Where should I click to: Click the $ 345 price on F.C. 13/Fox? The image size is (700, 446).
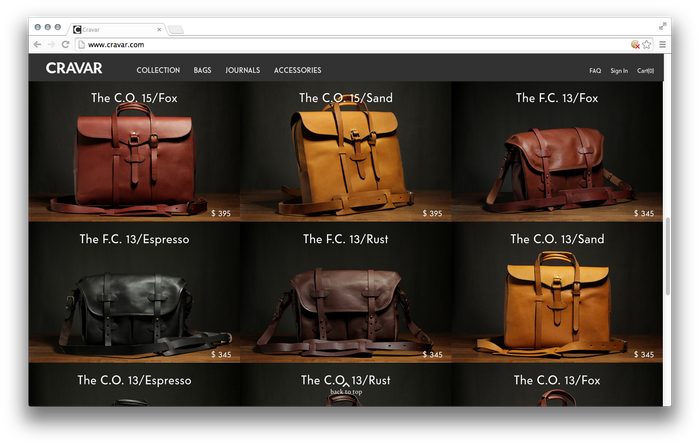pyautogui.click(x=644, y=213)
